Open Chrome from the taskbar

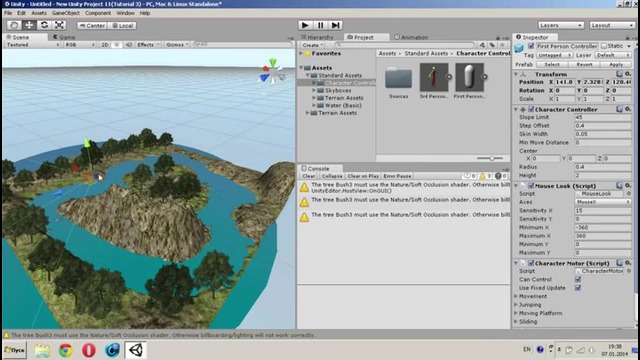point(65,350)
